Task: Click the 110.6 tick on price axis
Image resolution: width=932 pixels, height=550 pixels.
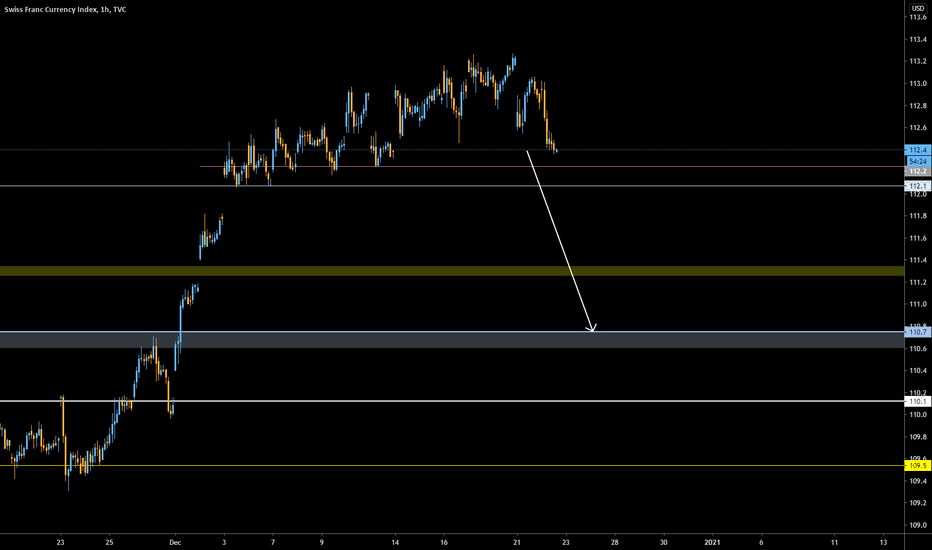Action: [917, 348]
